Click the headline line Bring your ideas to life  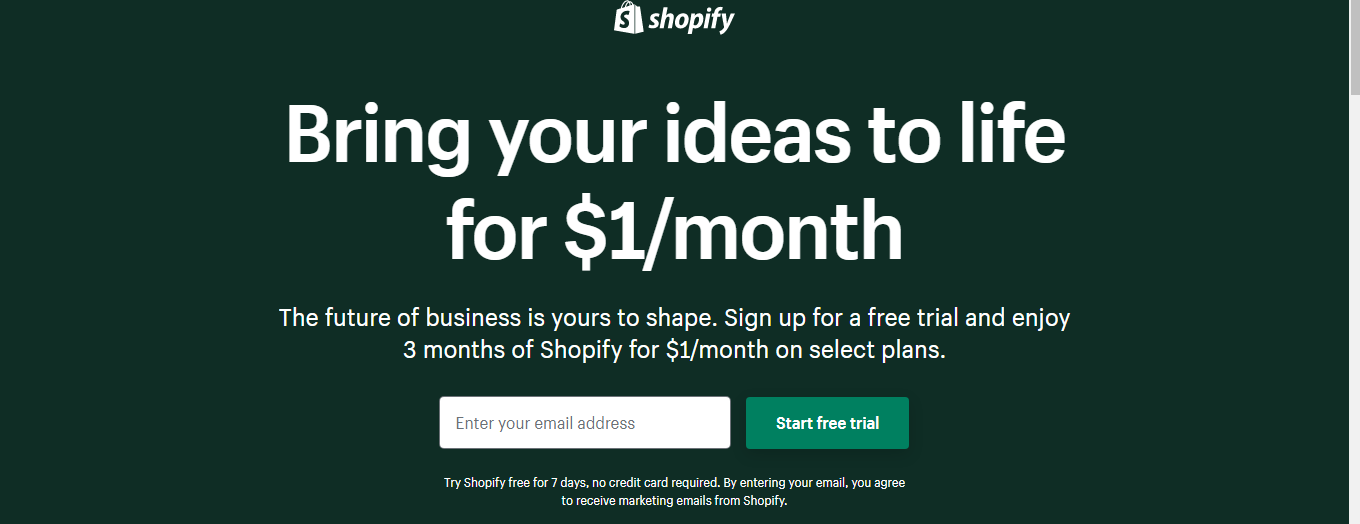(675, 136)
